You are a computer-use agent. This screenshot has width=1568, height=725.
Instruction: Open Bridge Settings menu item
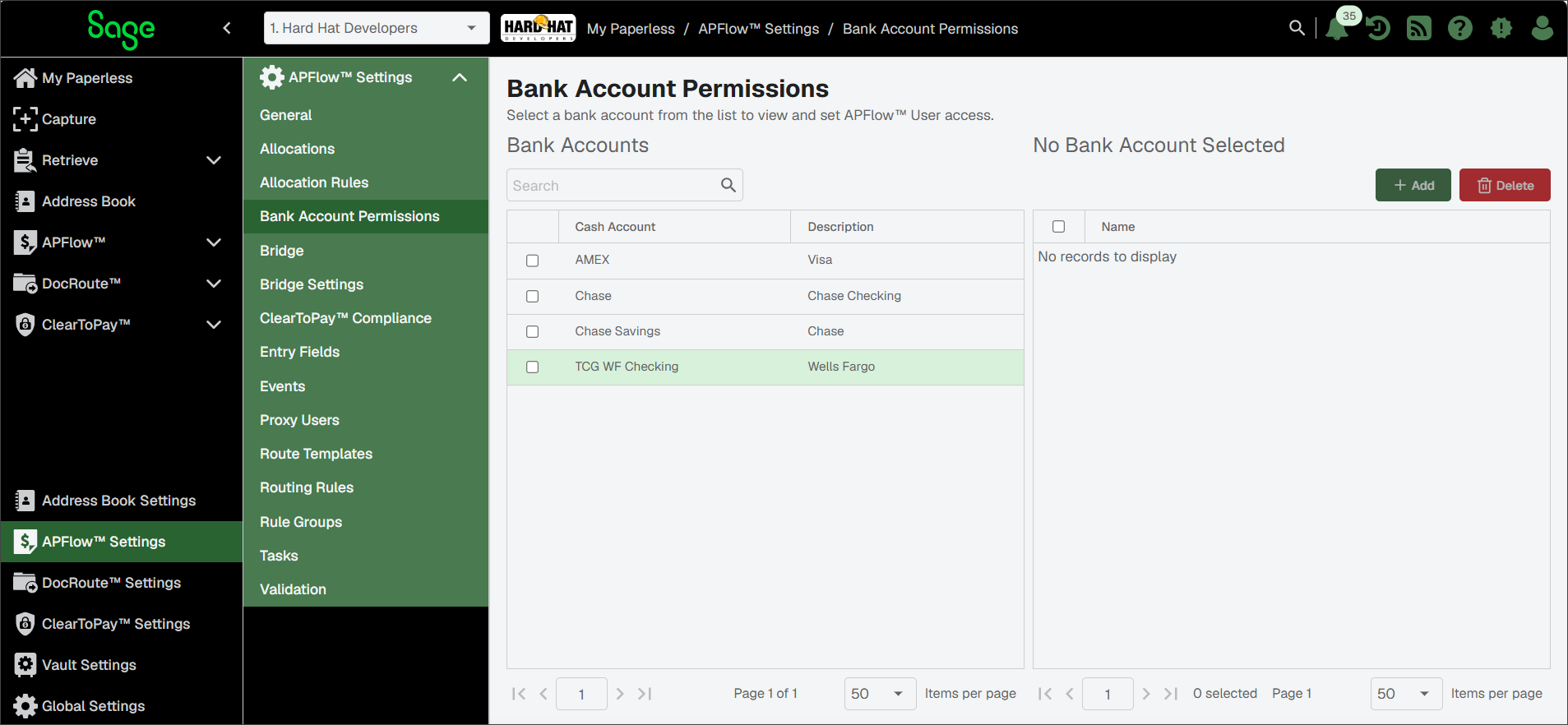pos(366,284)
